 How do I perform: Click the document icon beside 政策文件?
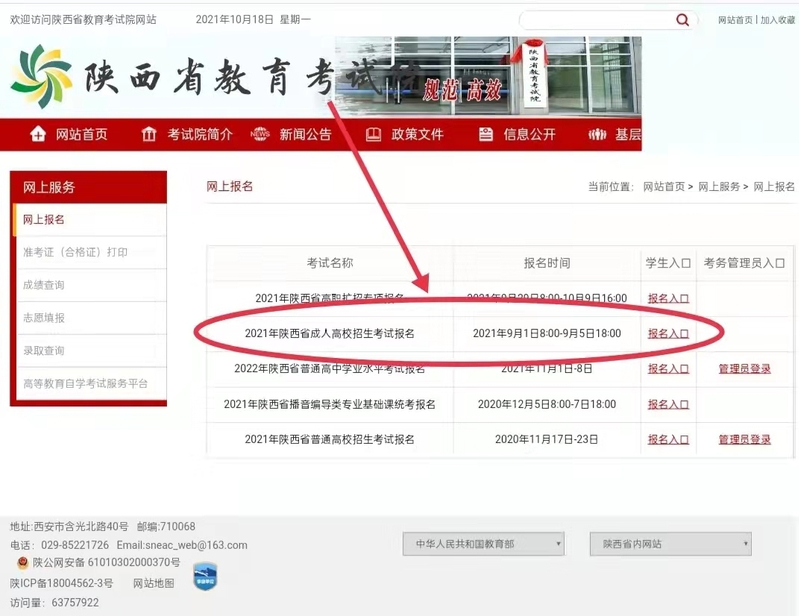pyautogui.click(x=374, y=134)
